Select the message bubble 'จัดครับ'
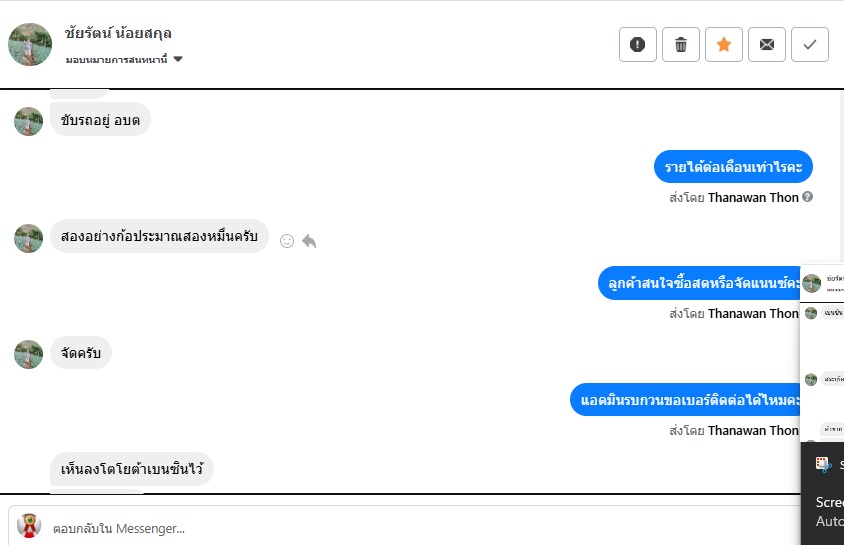The image size is (844, 545). [x=81, y=353]
